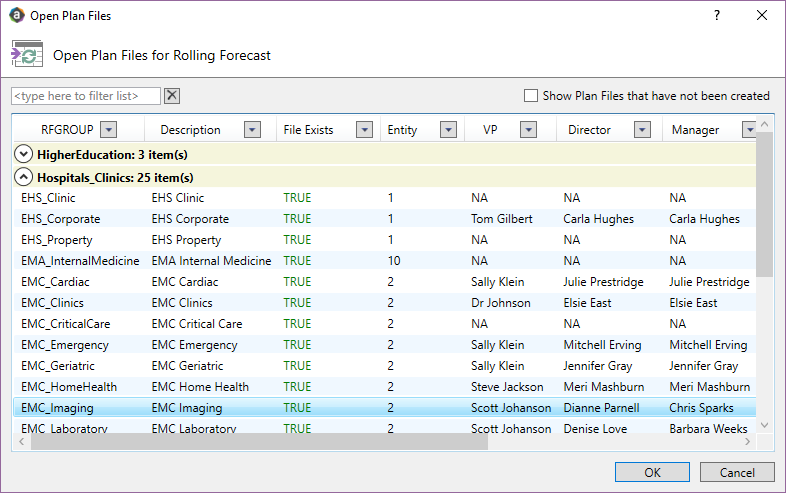Click the Dianne Parnell director cell
The height and width of the screenshot is (493, 786).
(x=601, y=408)
